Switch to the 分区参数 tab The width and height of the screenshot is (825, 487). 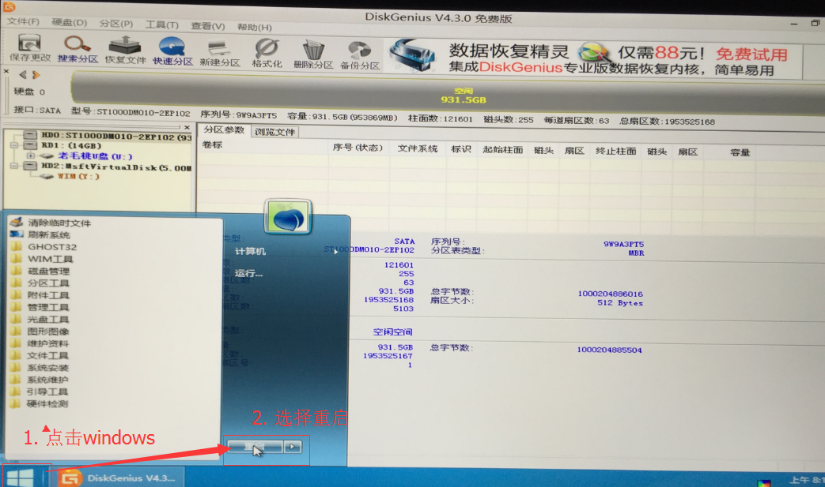pyautogui.click(x=224, y=130)
